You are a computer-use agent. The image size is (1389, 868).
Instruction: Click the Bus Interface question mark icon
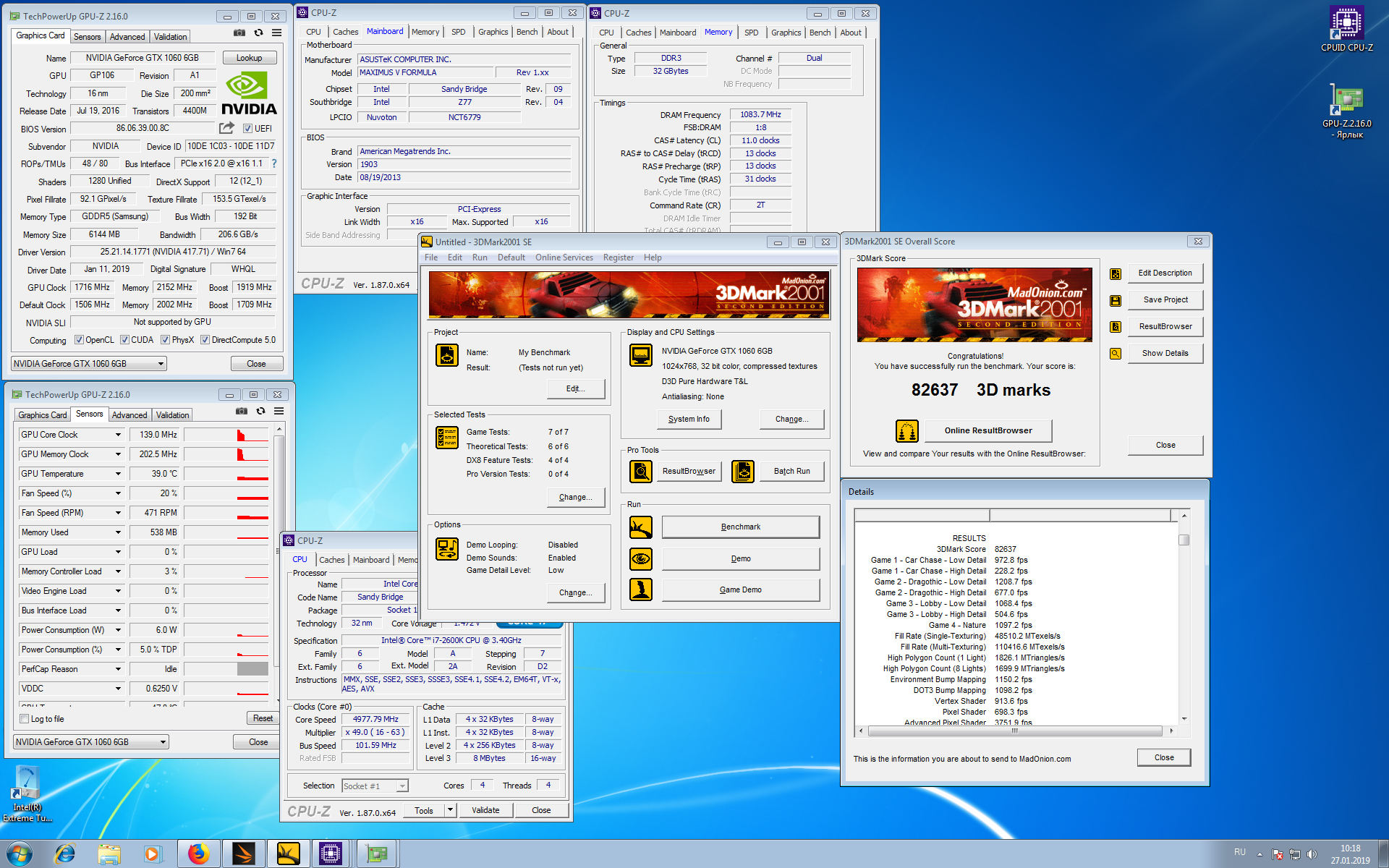tap(274, 164)
